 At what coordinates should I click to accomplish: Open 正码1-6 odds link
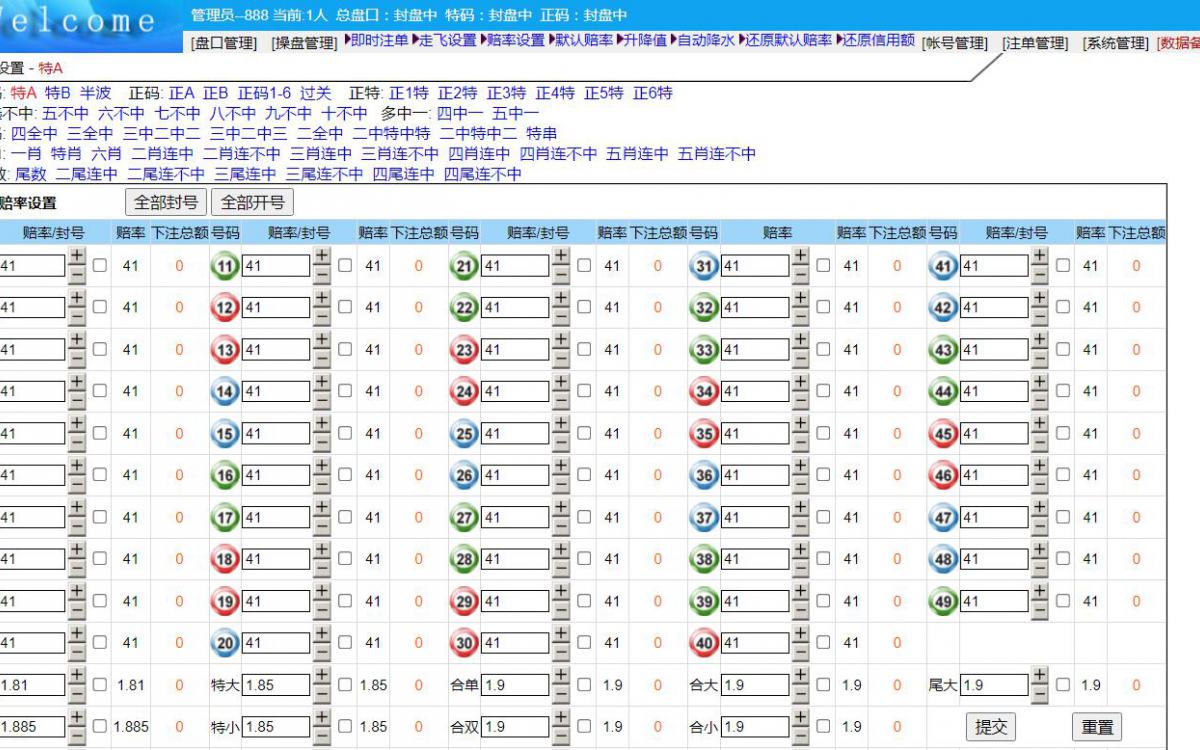[264, 93]
